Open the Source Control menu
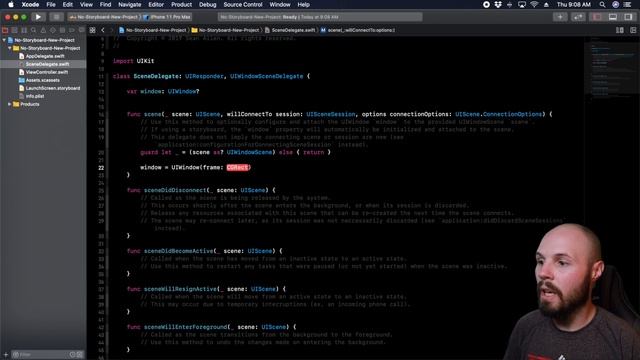This screenshot has width=640, height=360. point(243,4)
